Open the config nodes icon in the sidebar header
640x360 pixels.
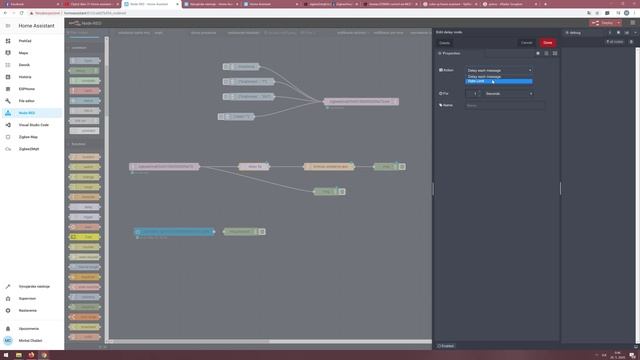click(x=627, y=33)
